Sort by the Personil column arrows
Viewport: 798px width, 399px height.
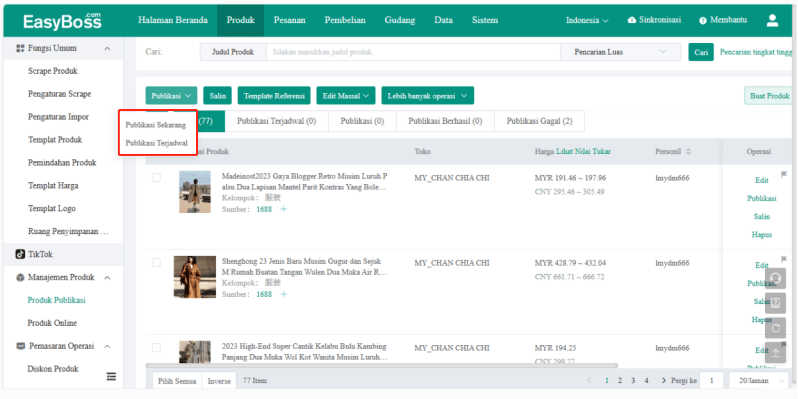point(688,152)
